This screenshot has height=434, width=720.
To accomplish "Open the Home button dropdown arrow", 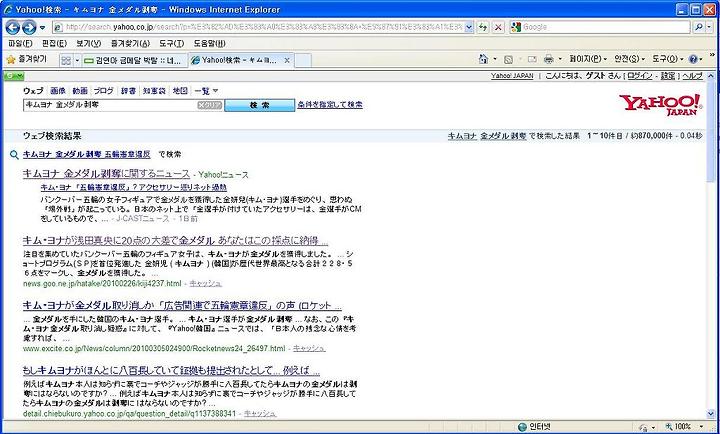I will point(495,59).
